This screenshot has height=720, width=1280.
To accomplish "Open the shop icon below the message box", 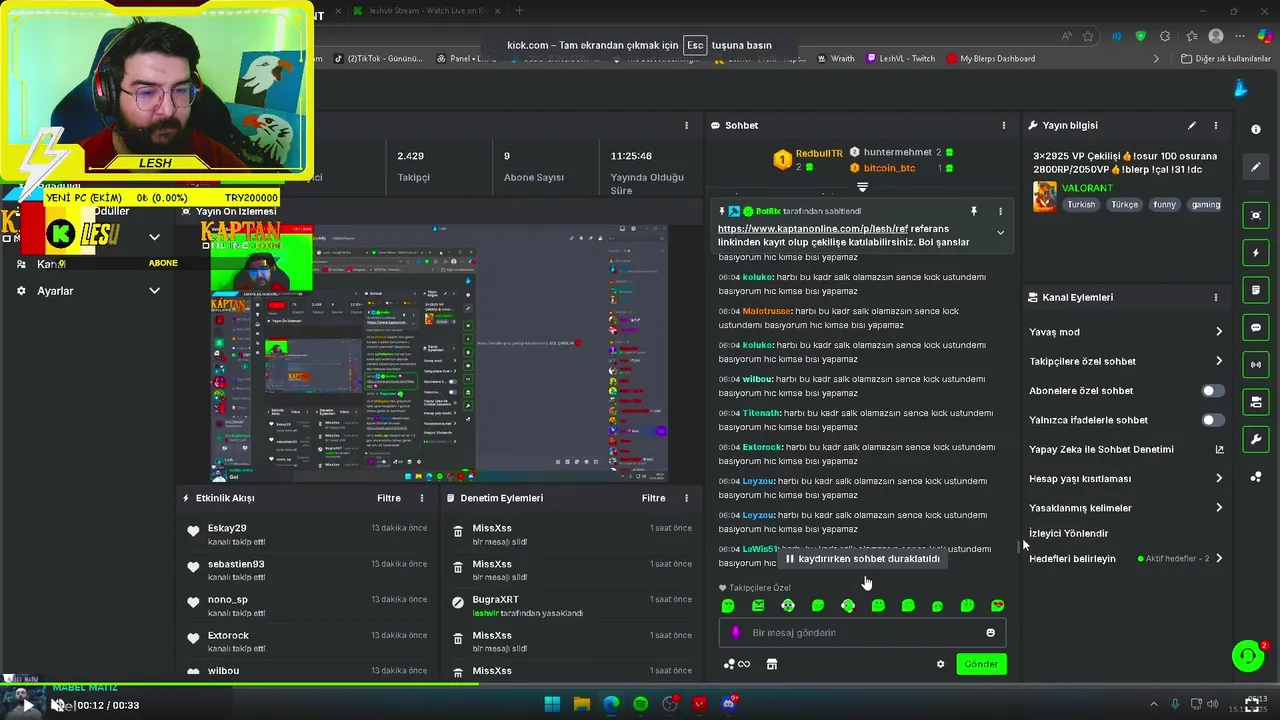I will 772,664.
